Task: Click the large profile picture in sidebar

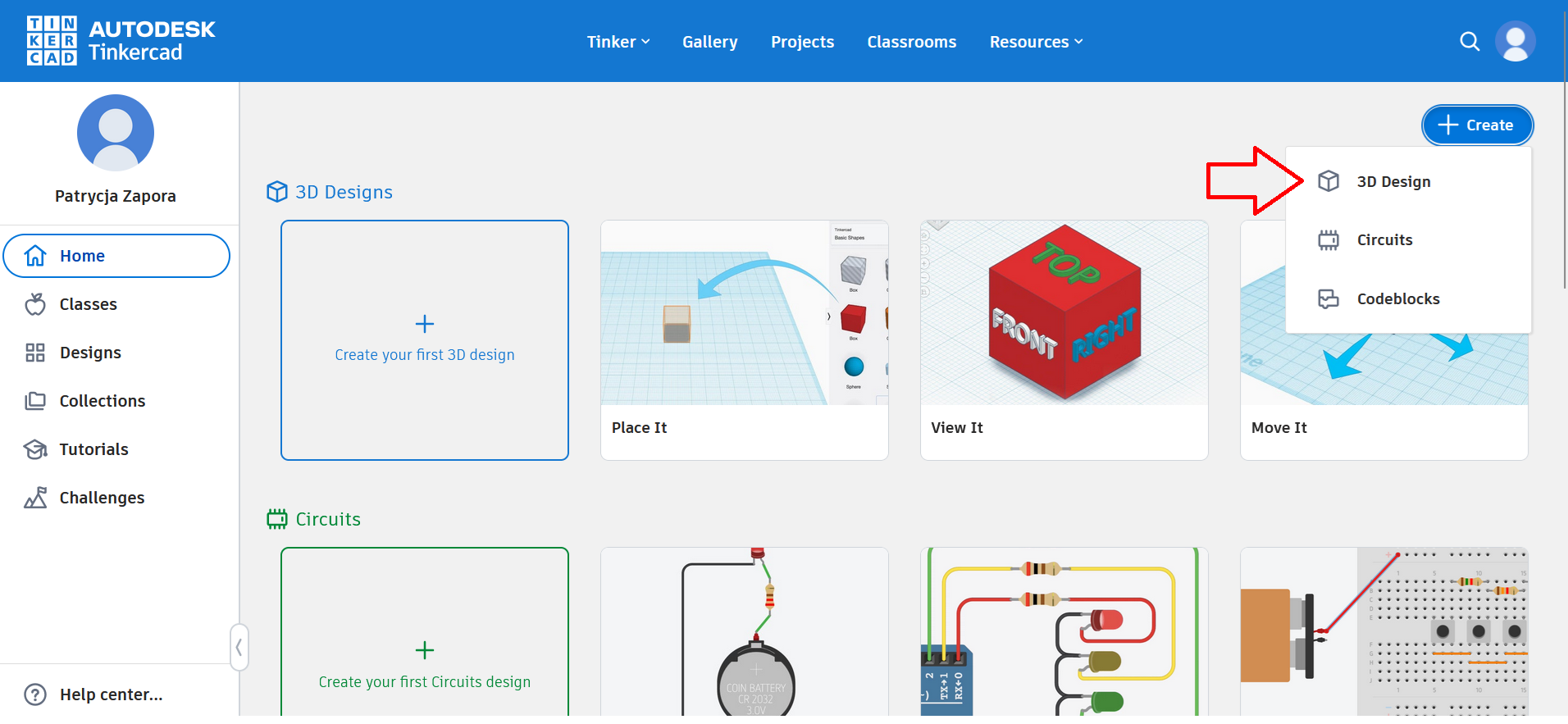Action: [x=116, y=133]
